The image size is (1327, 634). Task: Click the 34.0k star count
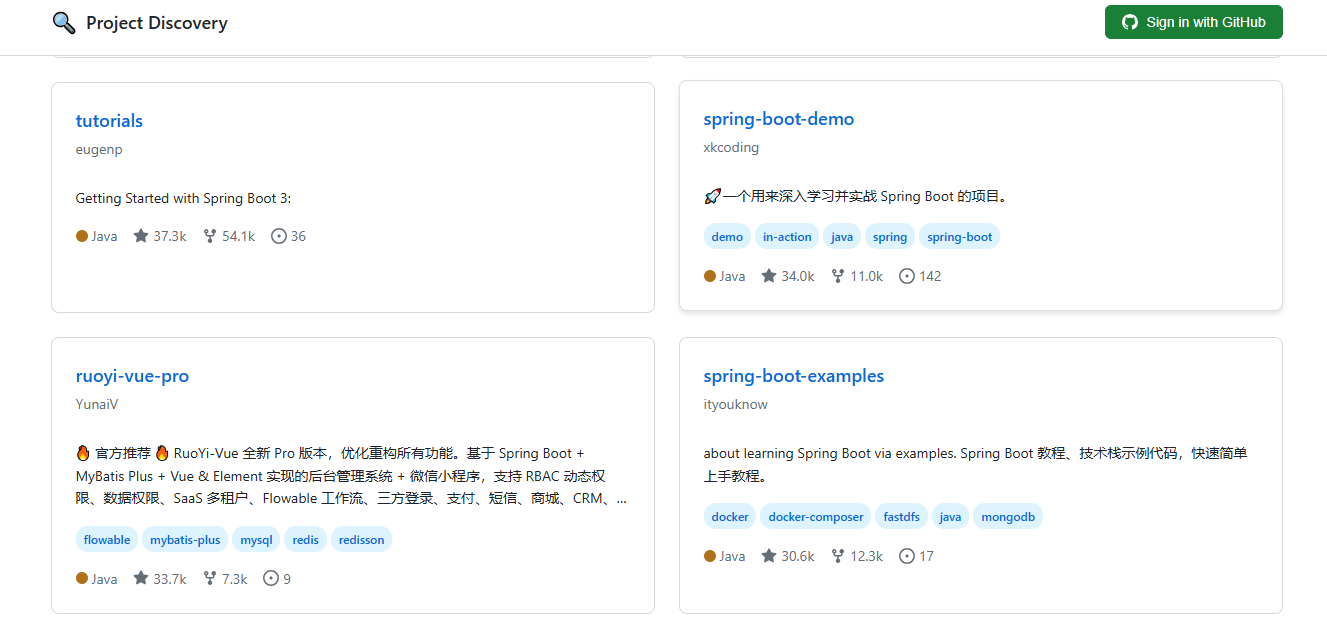[x=798, y=276]
